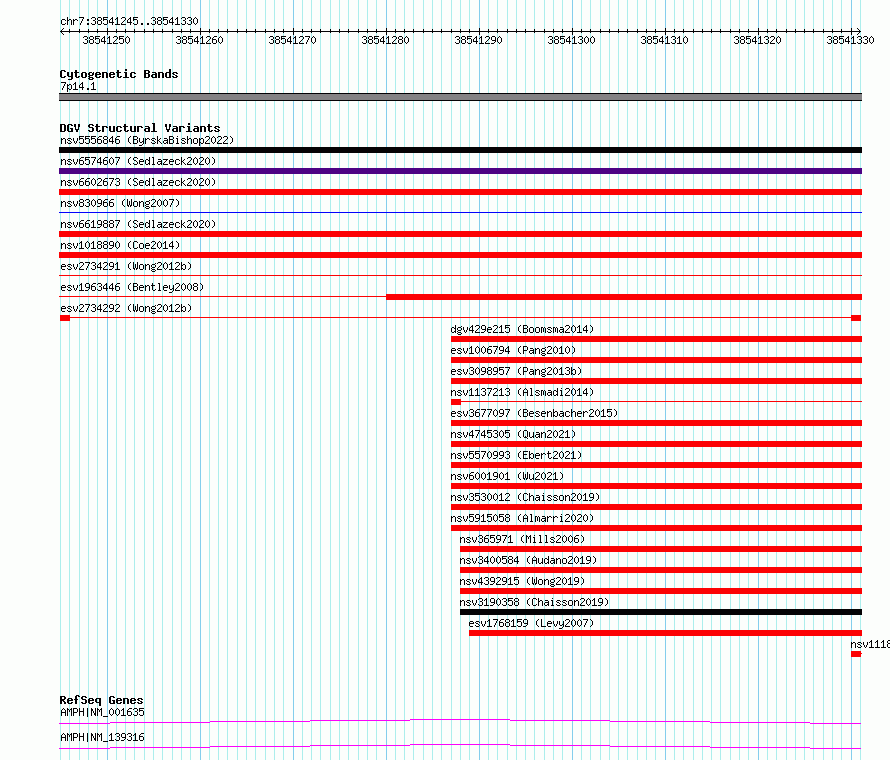Click the small red block at start of esv2734292

pyautogui.click(x=65, y=318)
